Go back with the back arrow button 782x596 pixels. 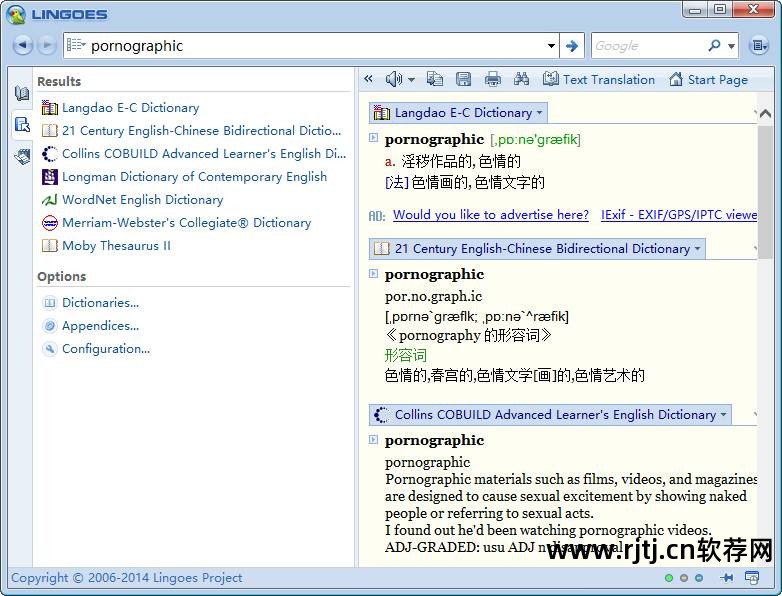[x=22, y=45]
